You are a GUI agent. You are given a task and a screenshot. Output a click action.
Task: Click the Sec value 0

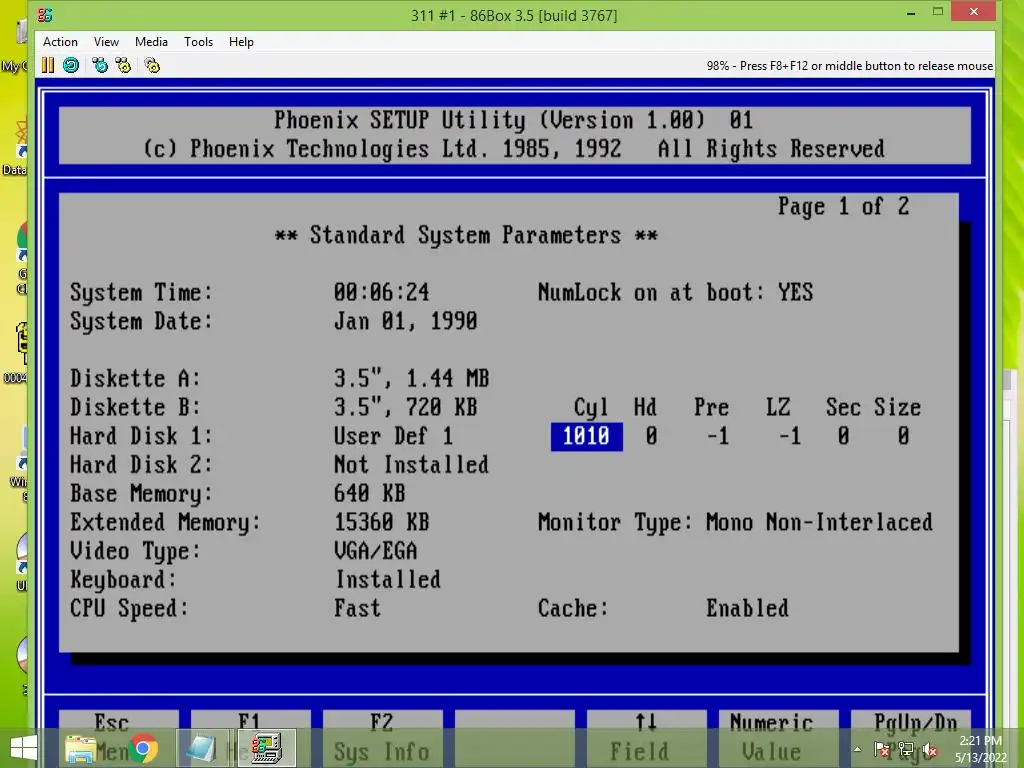pyautogui.click(x=843, y=436)
